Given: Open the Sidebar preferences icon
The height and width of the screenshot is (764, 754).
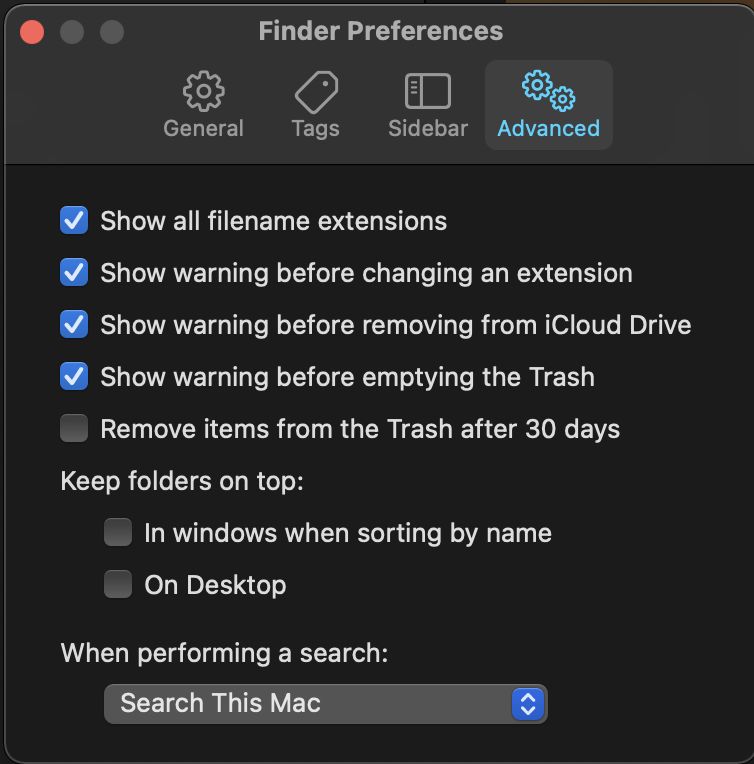Looking at the screenshot, I should 428,91.
